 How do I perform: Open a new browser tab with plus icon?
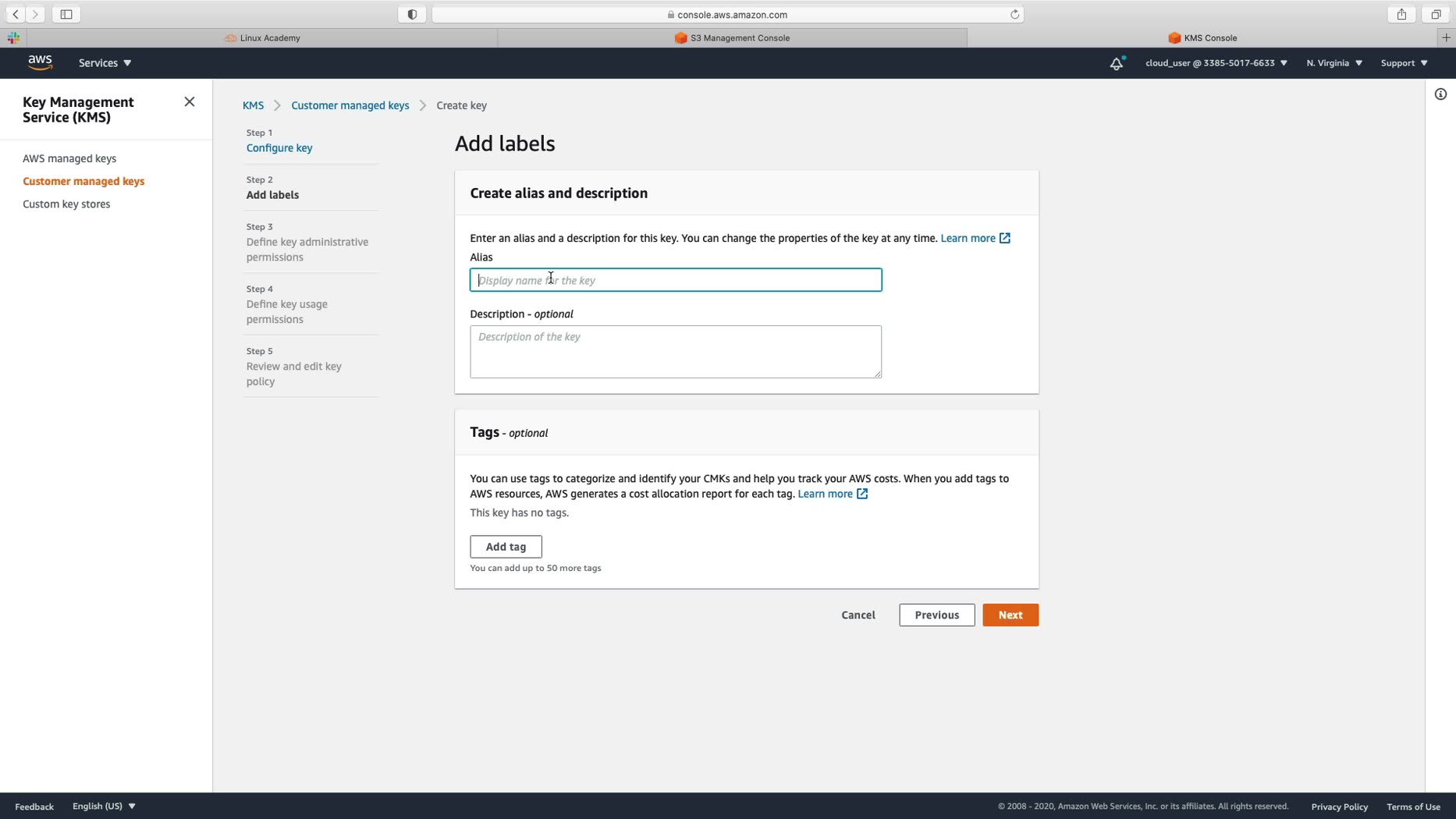pos(1446,37)
